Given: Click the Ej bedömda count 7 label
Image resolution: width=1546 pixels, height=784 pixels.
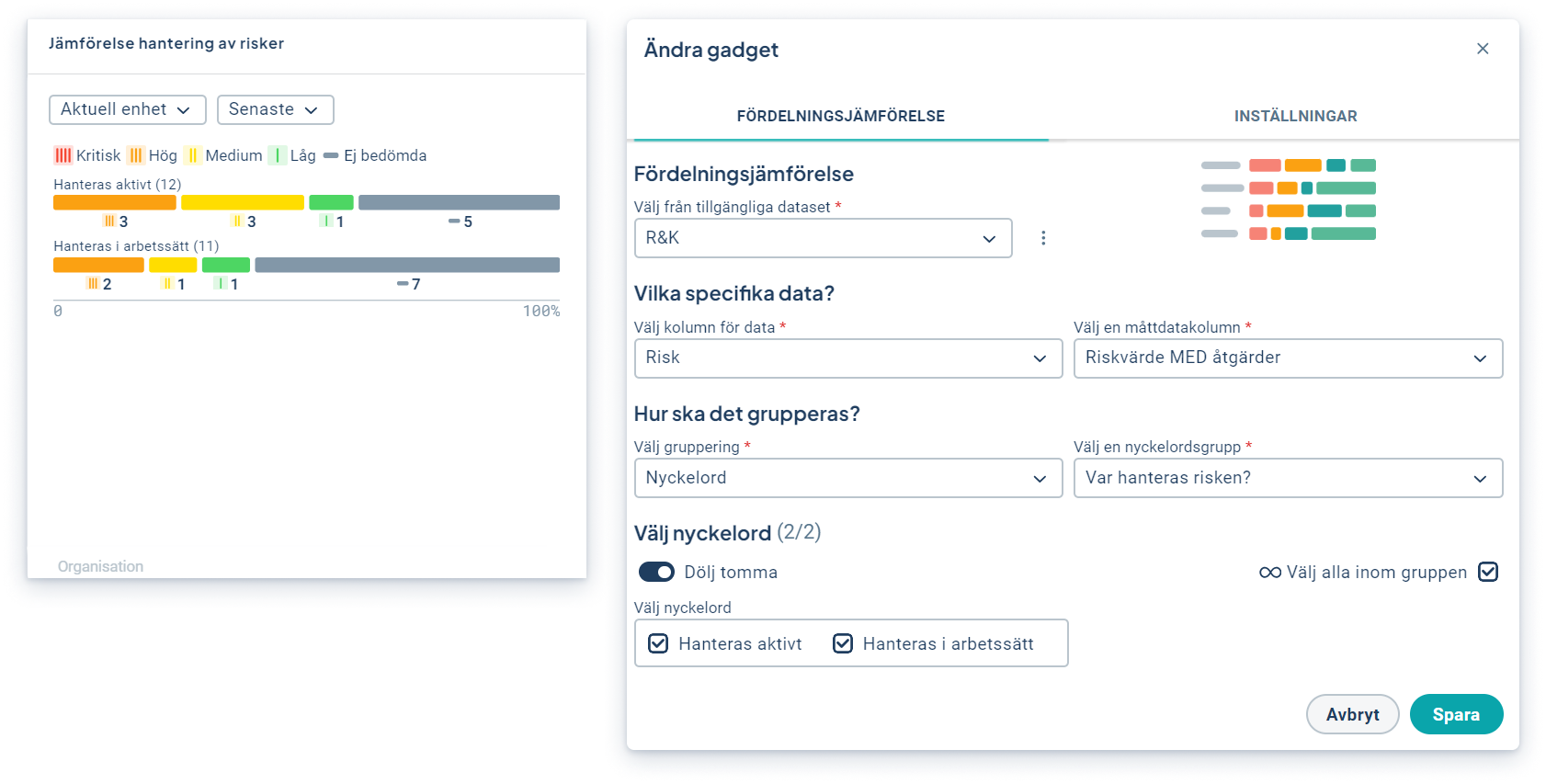Looking at the screenshot, I should click(409, 284).
